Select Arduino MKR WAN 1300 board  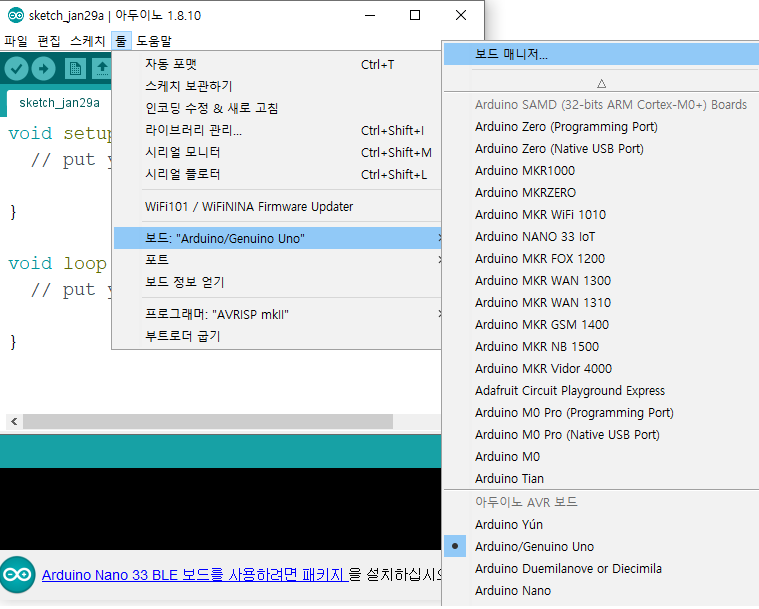[x=601, y=281]
